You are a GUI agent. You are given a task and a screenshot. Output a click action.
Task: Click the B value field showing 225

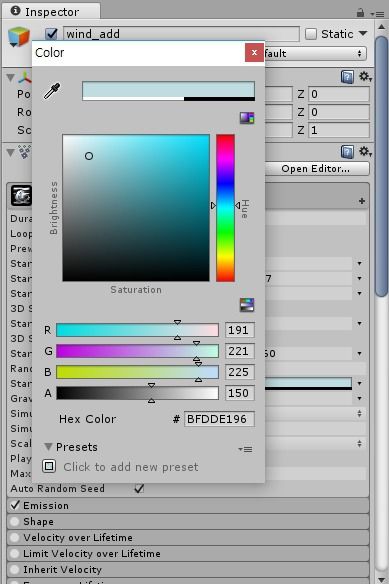coord(240,372)
